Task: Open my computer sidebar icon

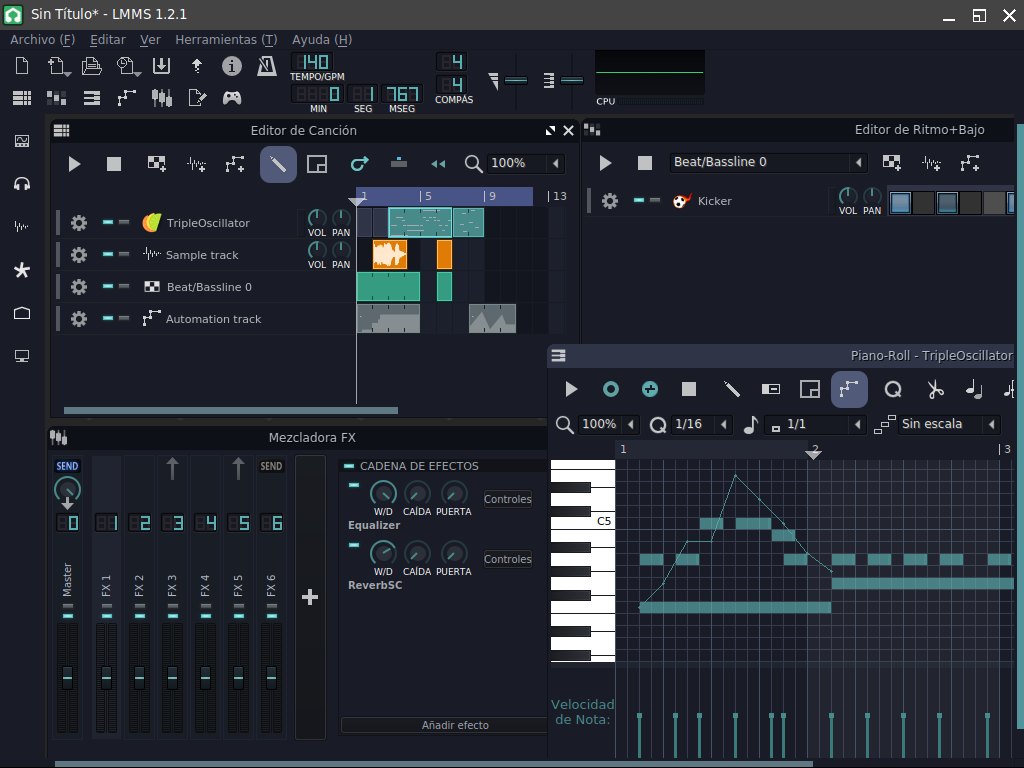Action: coord(22,357)
